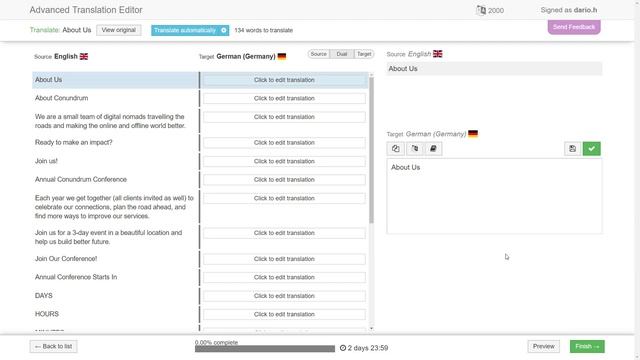Click the 134 words to translate text

264,30
